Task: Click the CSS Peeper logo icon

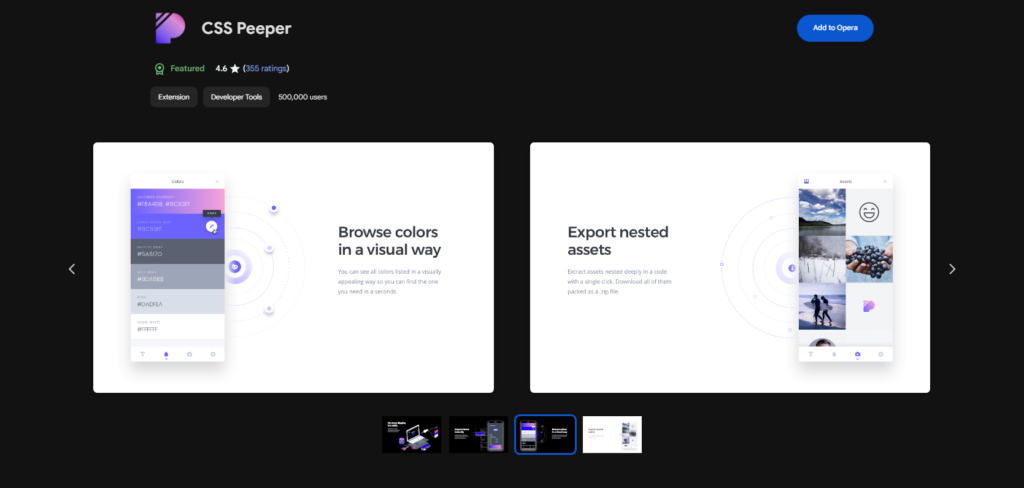Action: click(170, 28)
